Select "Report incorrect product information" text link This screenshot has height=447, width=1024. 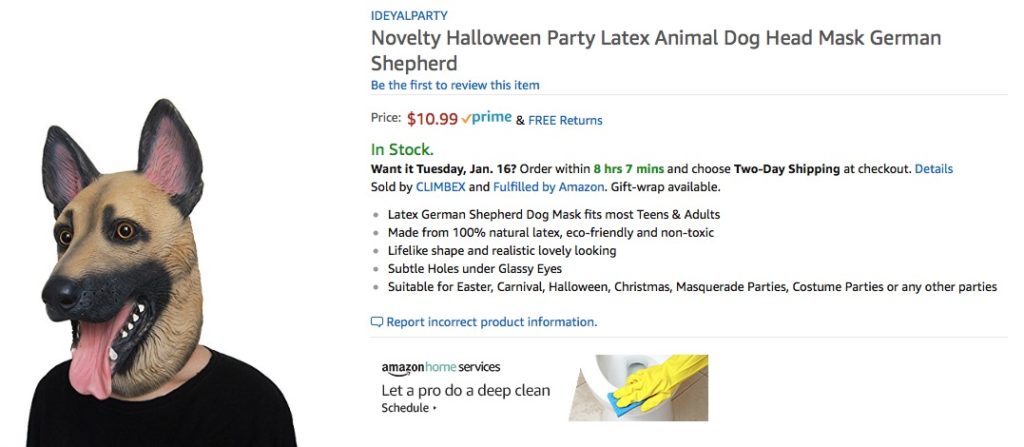click(491, 322)
